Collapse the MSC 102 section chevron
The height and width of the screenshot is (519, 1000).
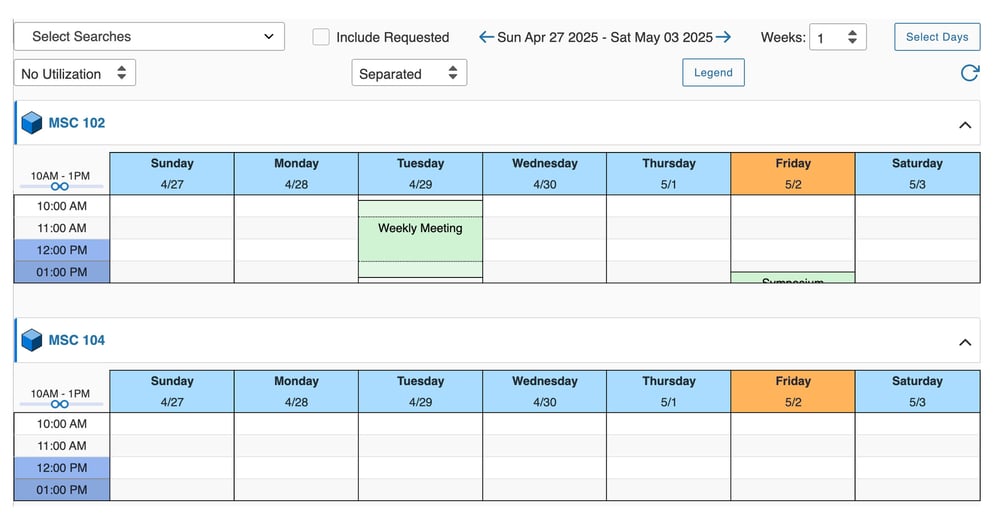[x=965, y=125]
